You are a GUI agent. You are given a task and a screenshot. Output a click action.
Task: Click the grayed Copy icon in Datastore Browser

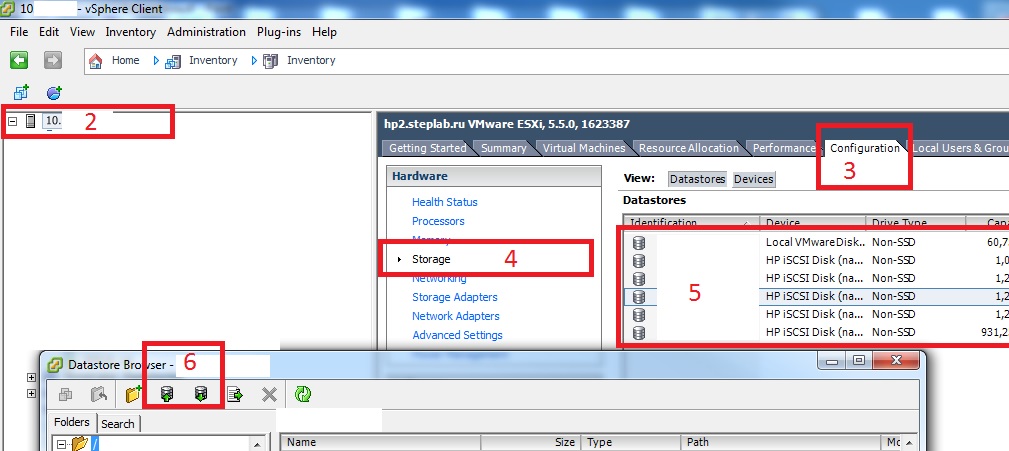(66, 394)
